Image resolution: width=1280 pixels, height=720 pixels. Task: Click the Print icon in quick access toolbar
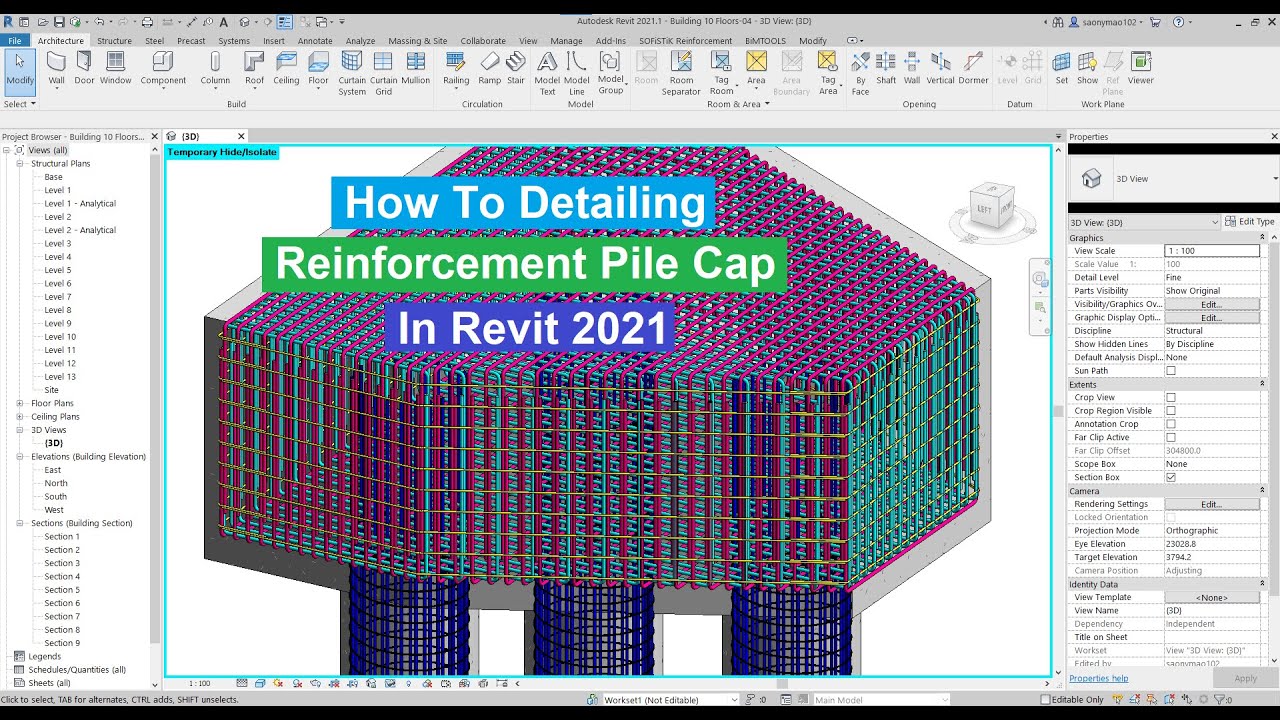[x=147, y=22]
